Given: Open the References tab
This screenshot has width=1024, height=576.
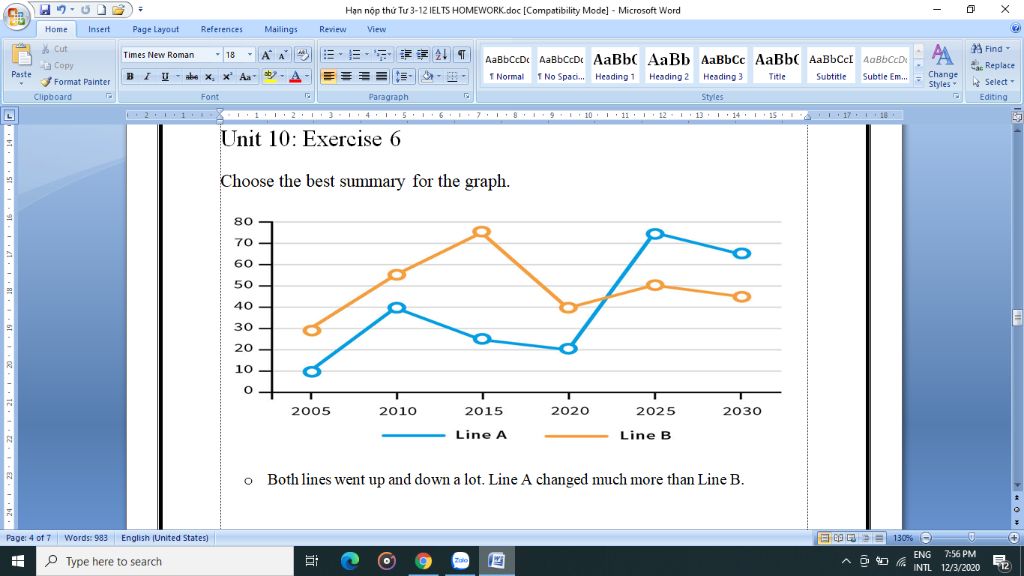Looking at the screenshot, I should tap(221, 29).
